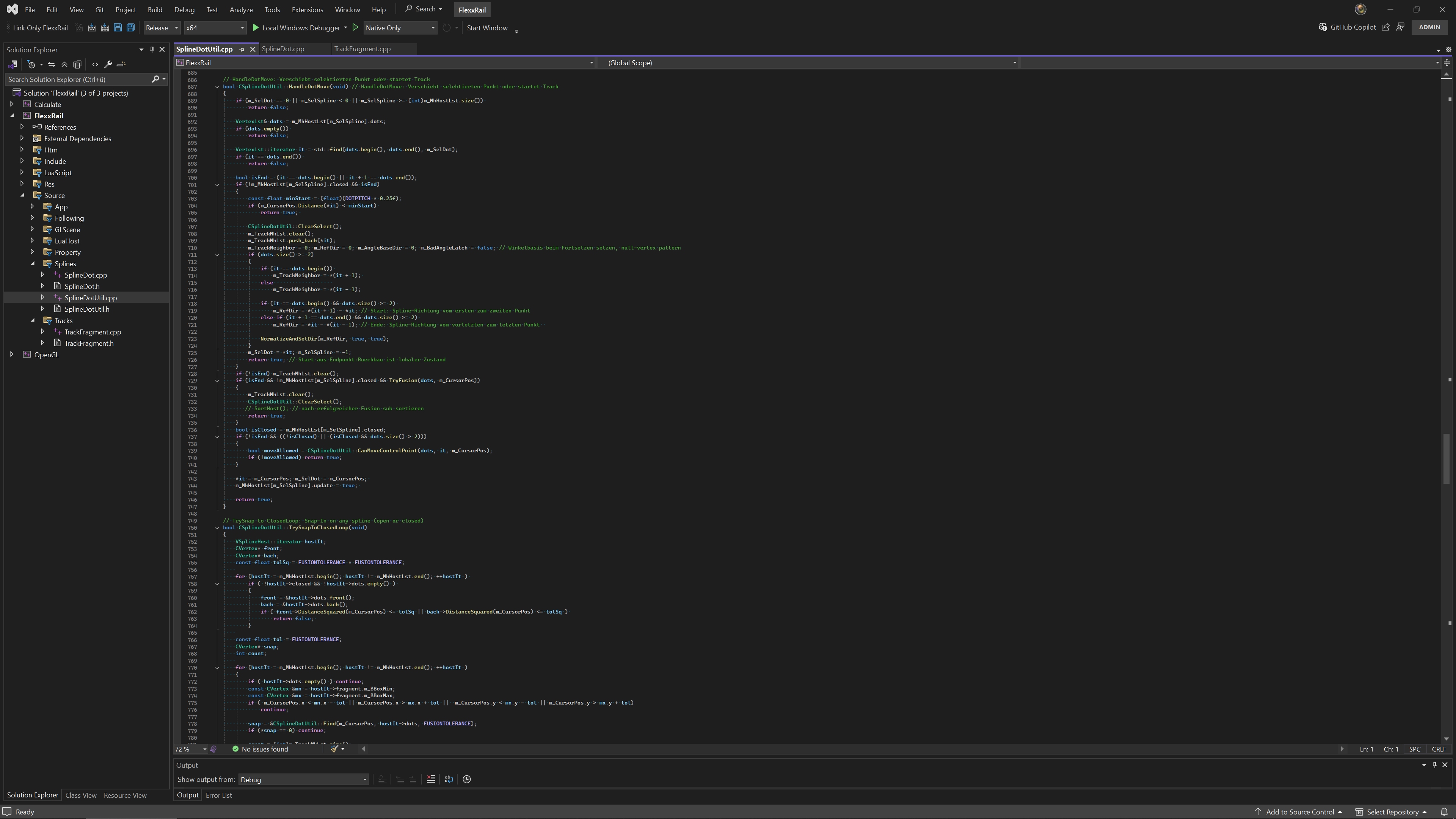
Task: Switch to the Error List tab
Action: 219,795
